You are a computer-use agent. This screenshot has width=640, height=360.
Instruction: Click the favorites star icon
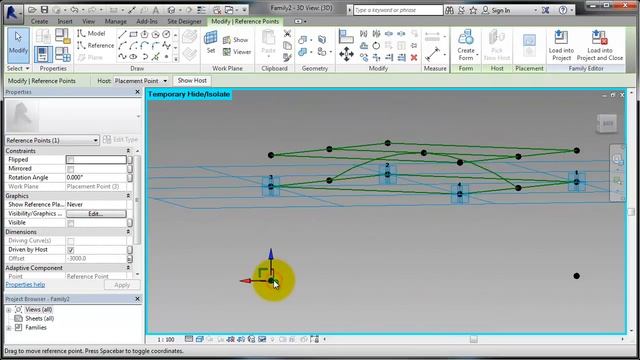[x=473, y=10]
